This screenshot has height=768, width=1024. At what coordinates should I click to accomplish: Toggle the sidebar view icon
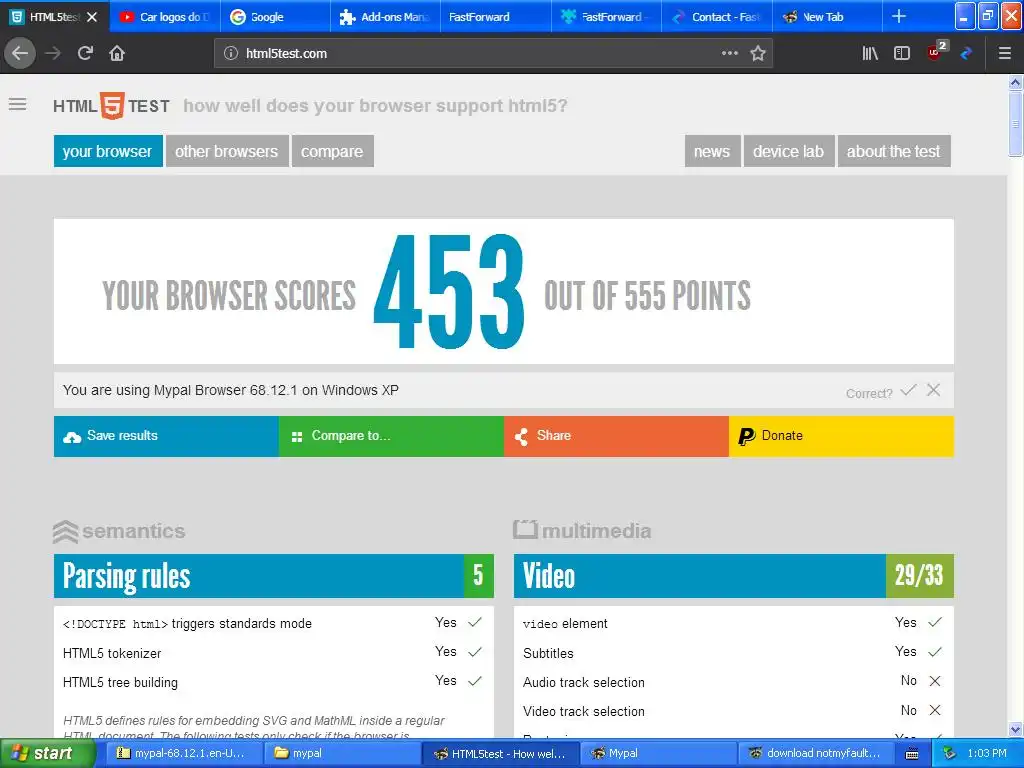click(x=902, y=53)
